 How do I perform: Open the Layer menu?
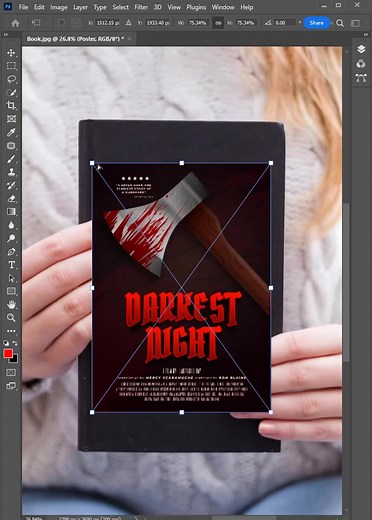pyautogui.click(x=80, y=7)
